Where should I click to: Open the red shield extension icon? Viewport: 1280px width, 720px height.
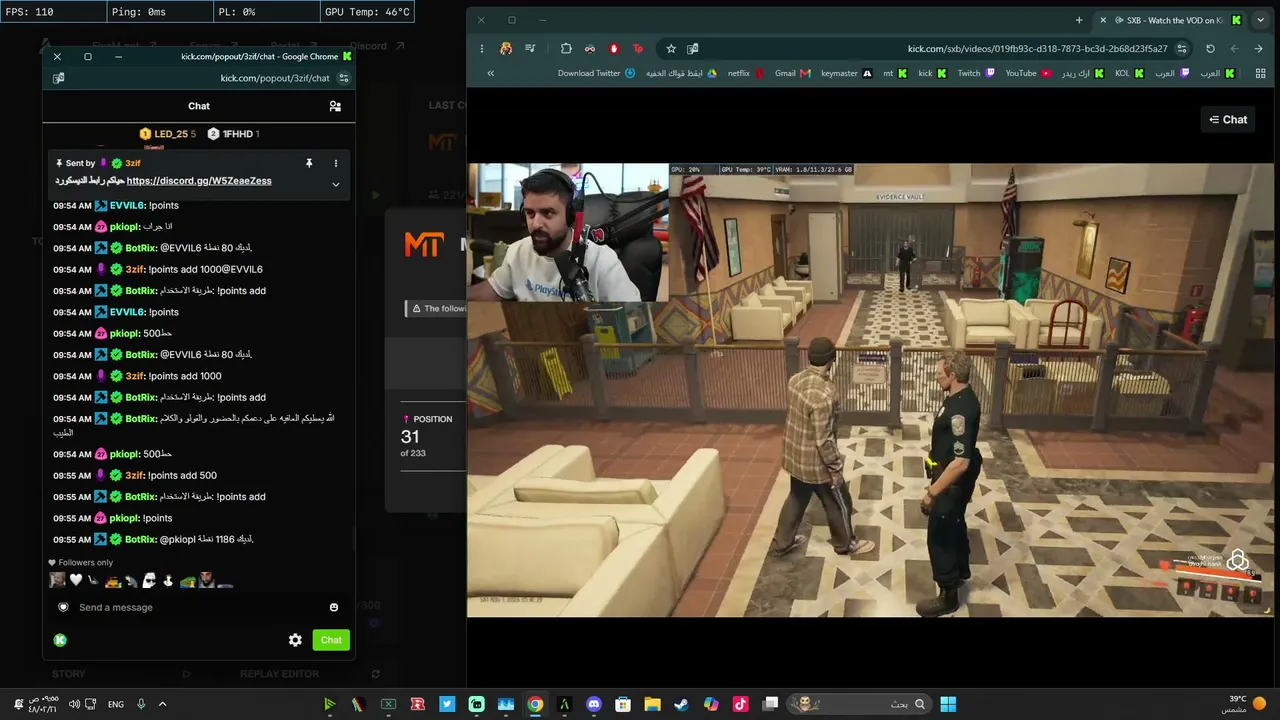(614, 48)
